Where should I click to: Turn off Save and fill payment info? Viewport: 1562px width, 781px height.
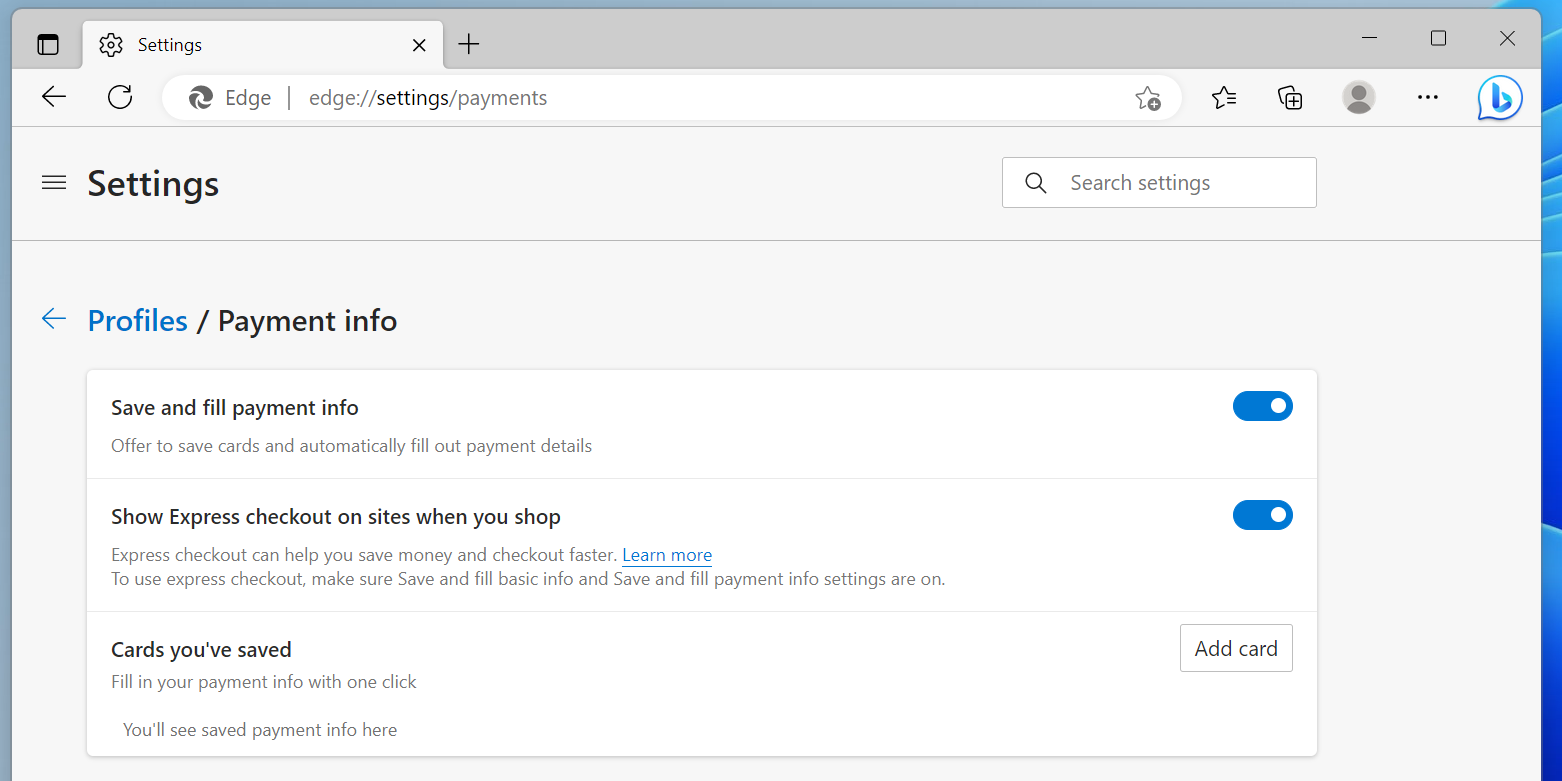coord(1263,406)
